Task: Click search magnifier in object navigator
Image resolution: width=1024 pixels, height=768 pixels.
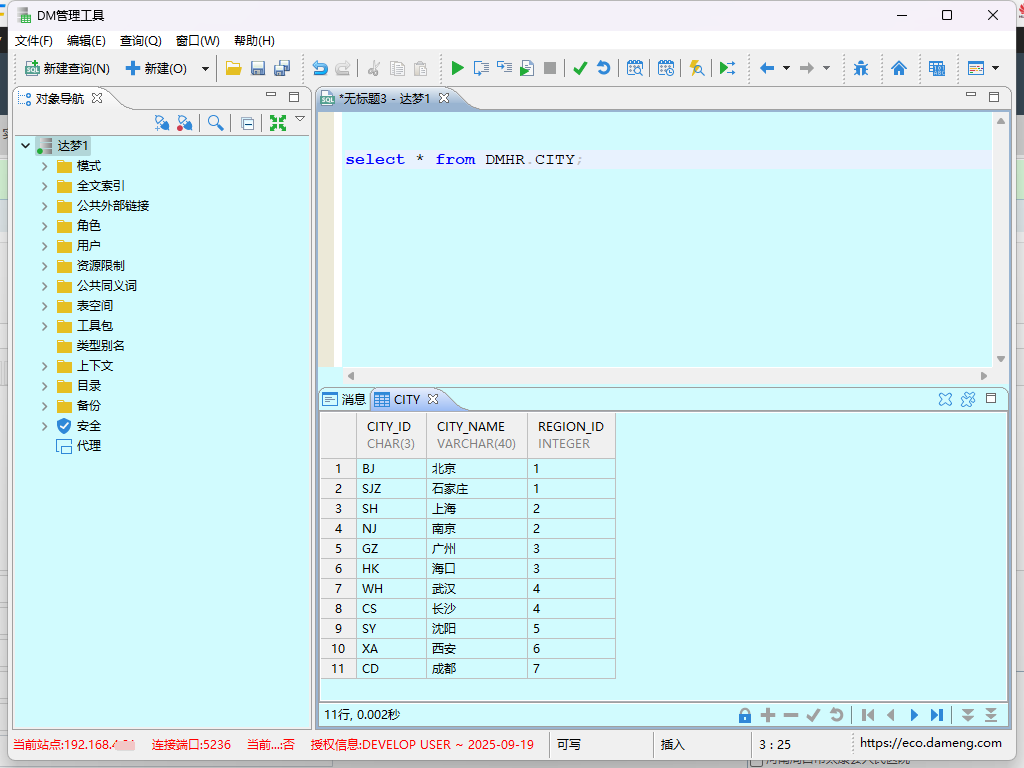Action: coord(215,123)
